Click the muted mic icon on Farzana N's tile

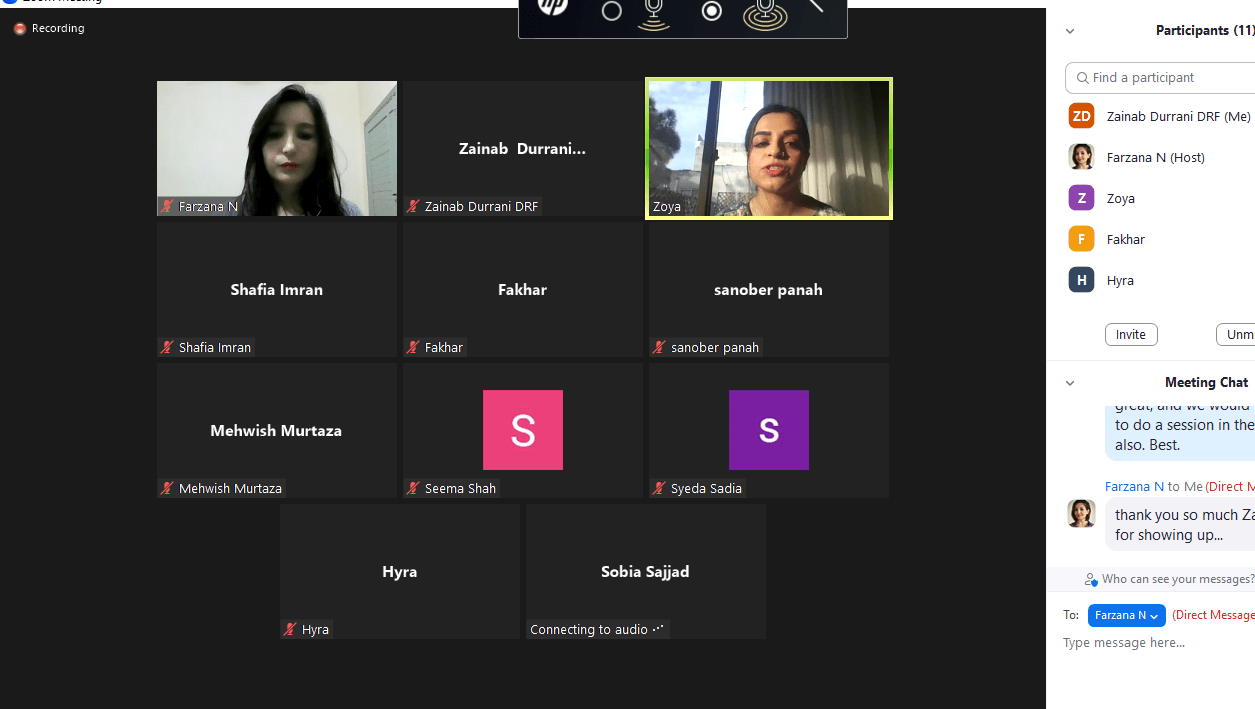(168, 207)
